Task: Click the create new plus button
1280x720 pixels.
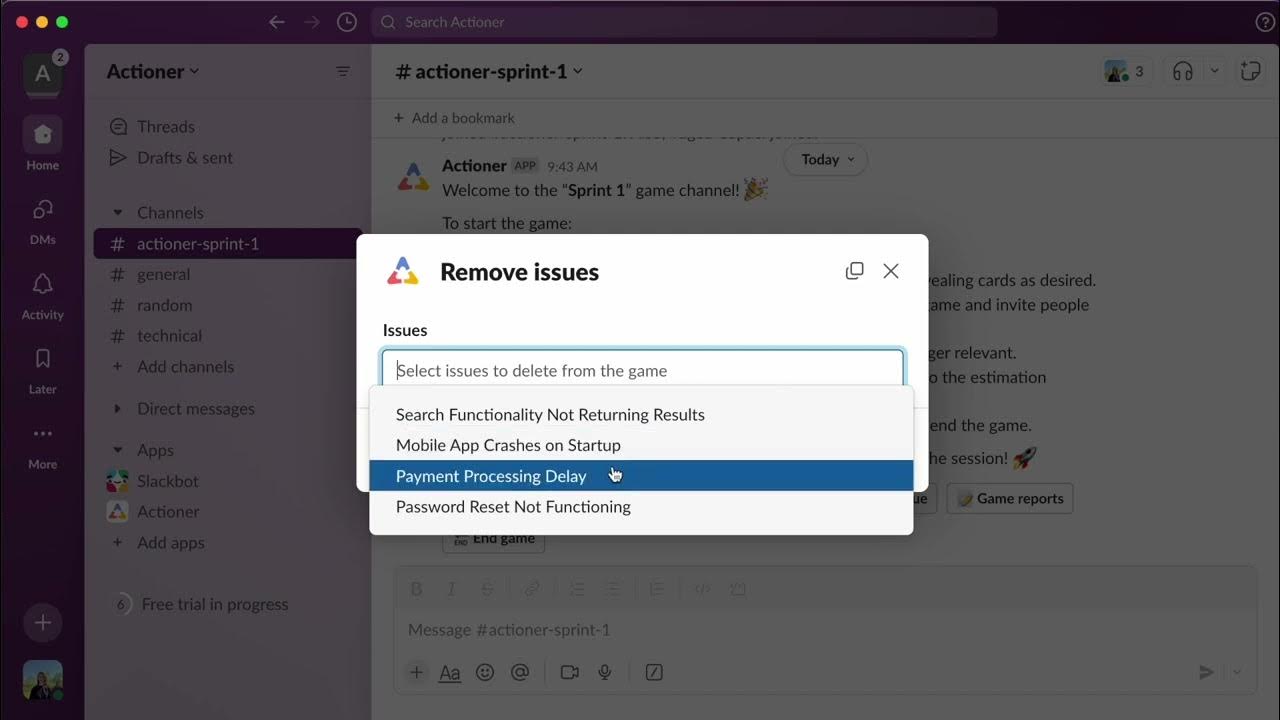Action: pos(42,623)
